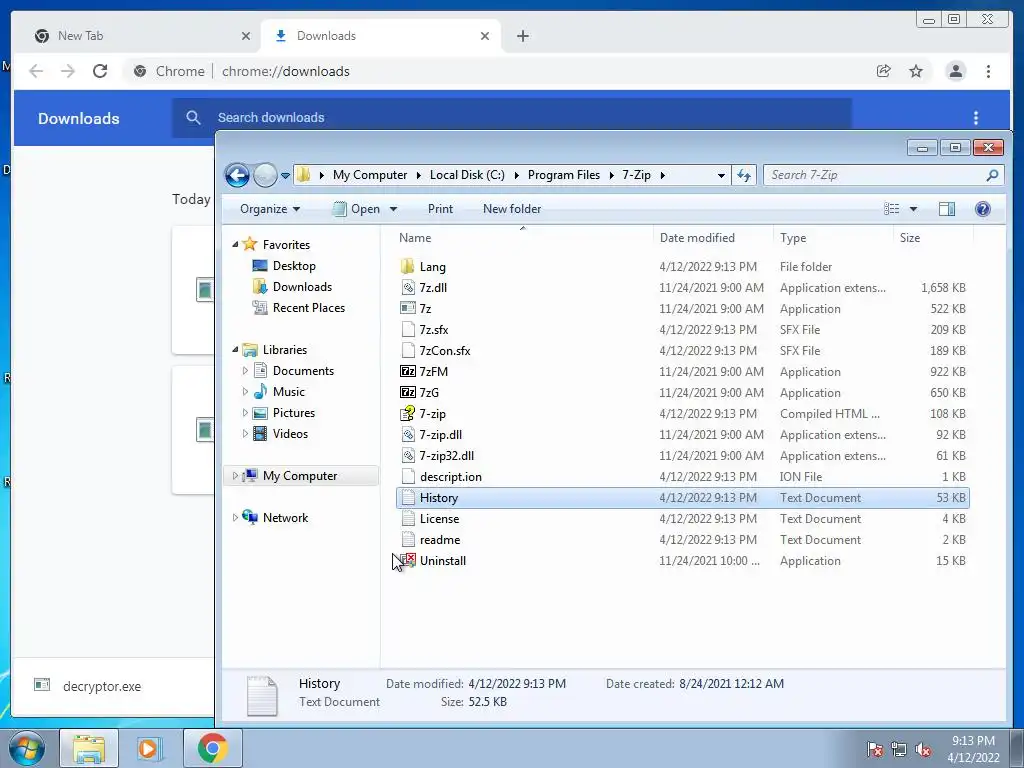This screenshot has width=1024, height=768.
Task: Expand the Pictures library node
Action: pos(245,413)
